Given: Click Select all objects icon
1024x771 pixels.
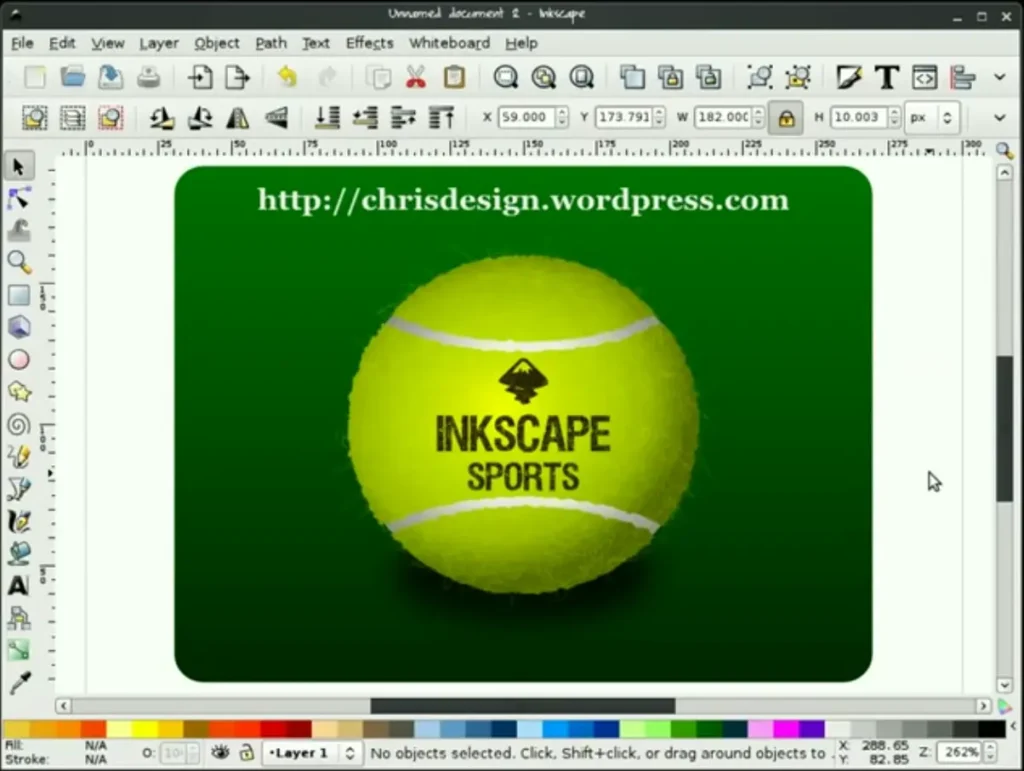Looking at the screenshot, I should (35, 118).
